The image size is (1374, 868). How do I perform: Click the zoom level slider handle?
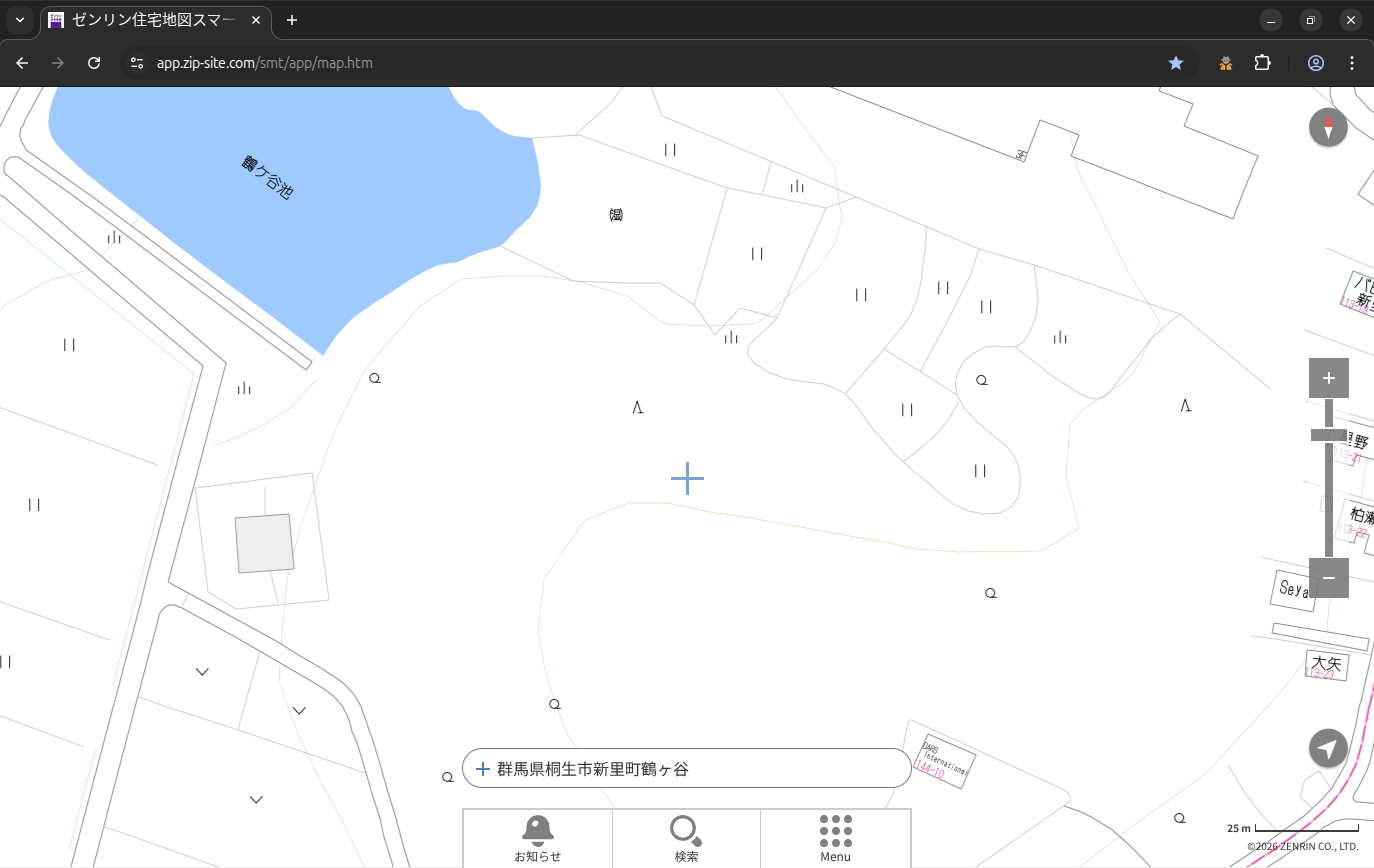click(1328, 434)
